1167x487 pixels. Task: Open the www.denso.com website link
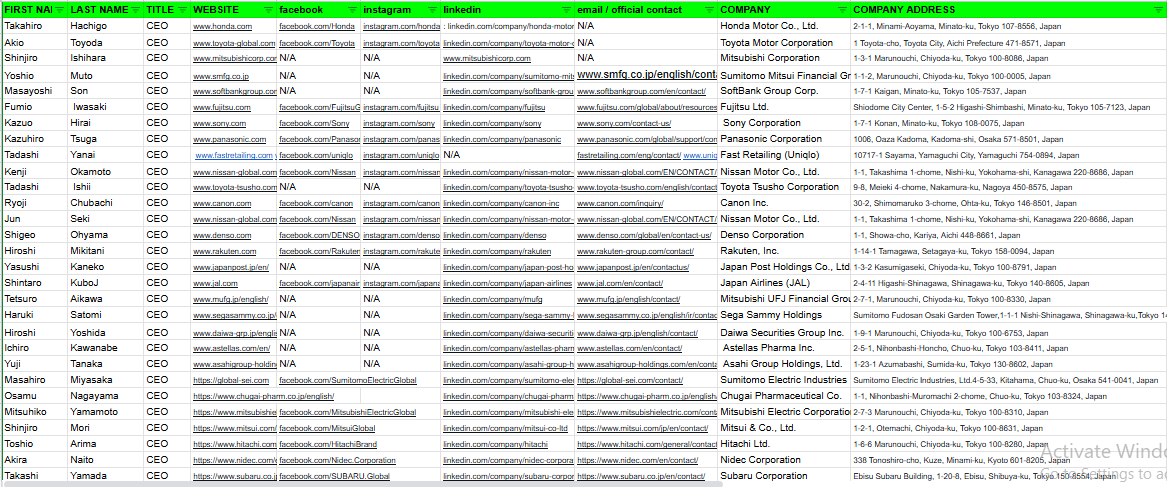pos(222,235)
